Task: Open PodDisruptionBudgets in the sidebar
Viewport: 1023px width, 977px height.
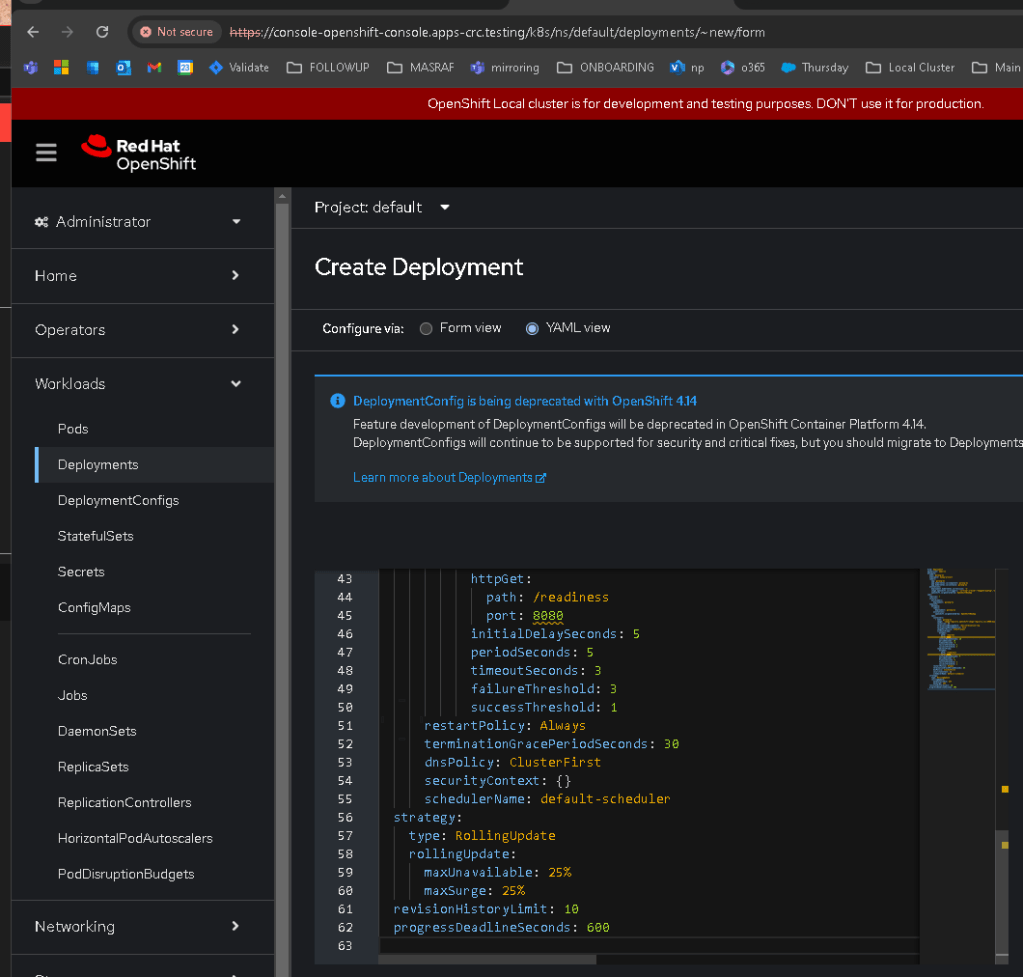Action: click(x=126, y=875)
